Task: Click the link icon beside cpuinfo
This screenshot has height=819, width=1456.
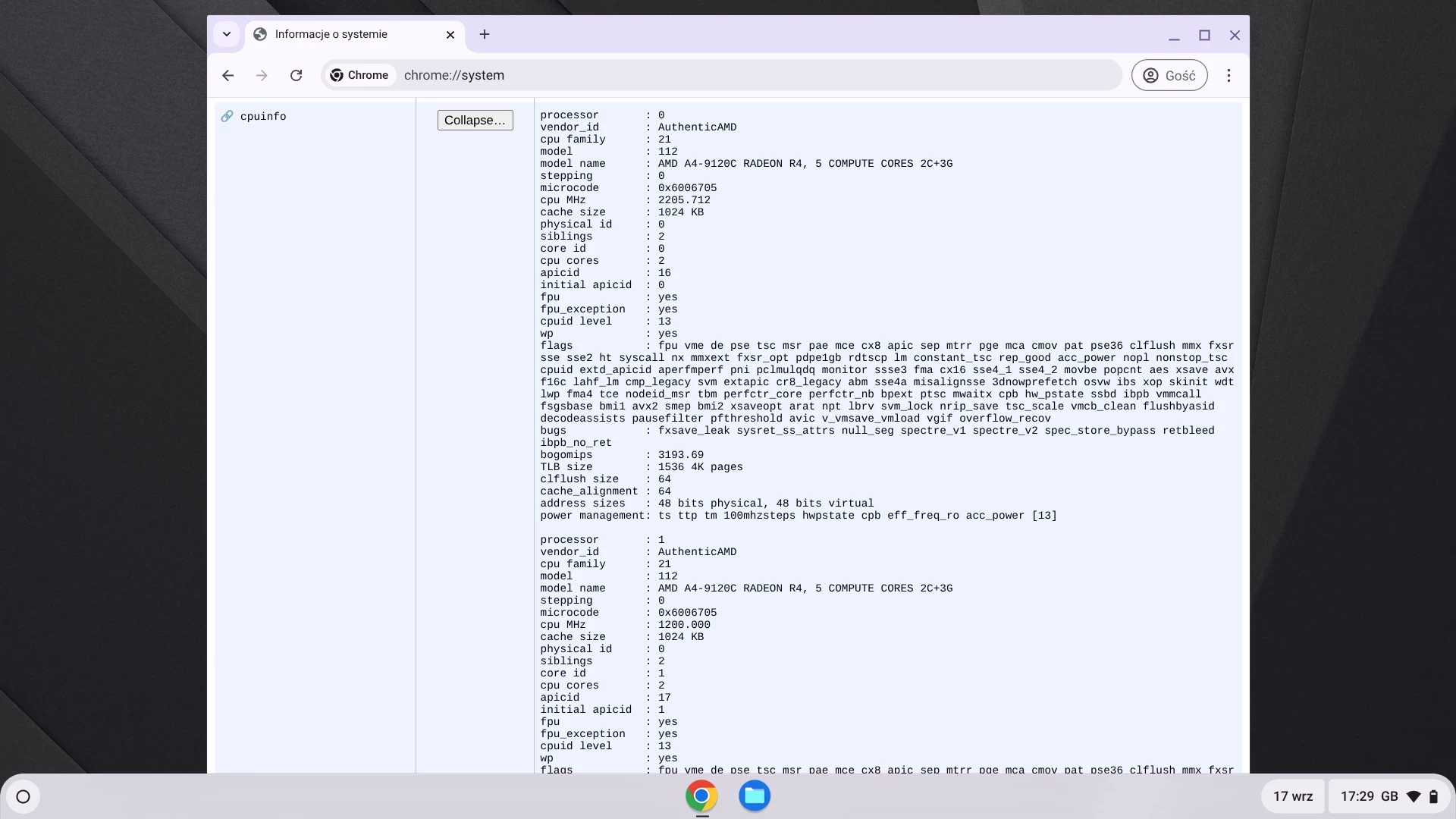Action: click(227, 116)
